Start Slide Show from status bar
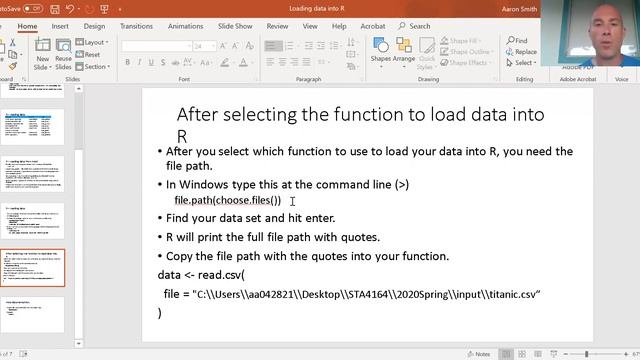The width and height of the screenshot is (640, 360). tap(553, 354)
